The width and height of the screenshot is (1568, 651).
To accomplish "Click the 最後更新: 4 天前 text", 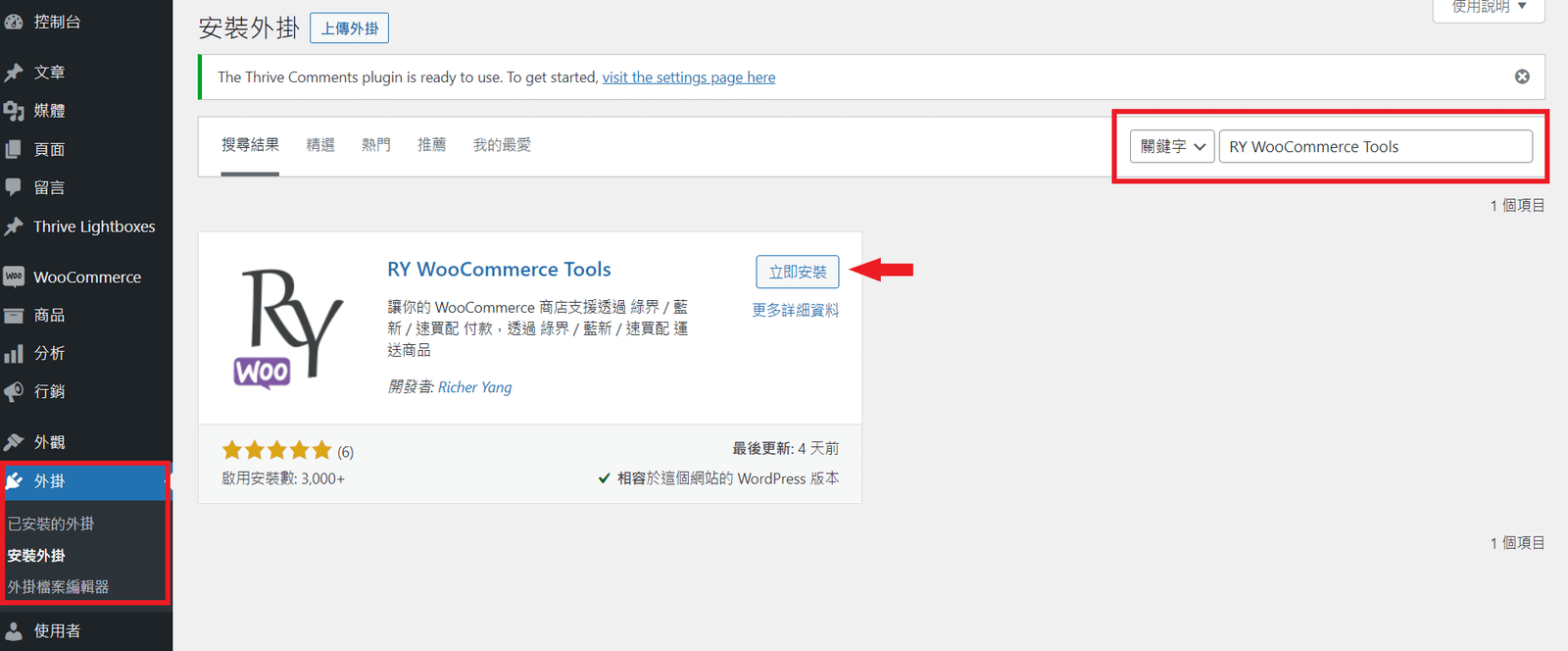I will 786,448.
